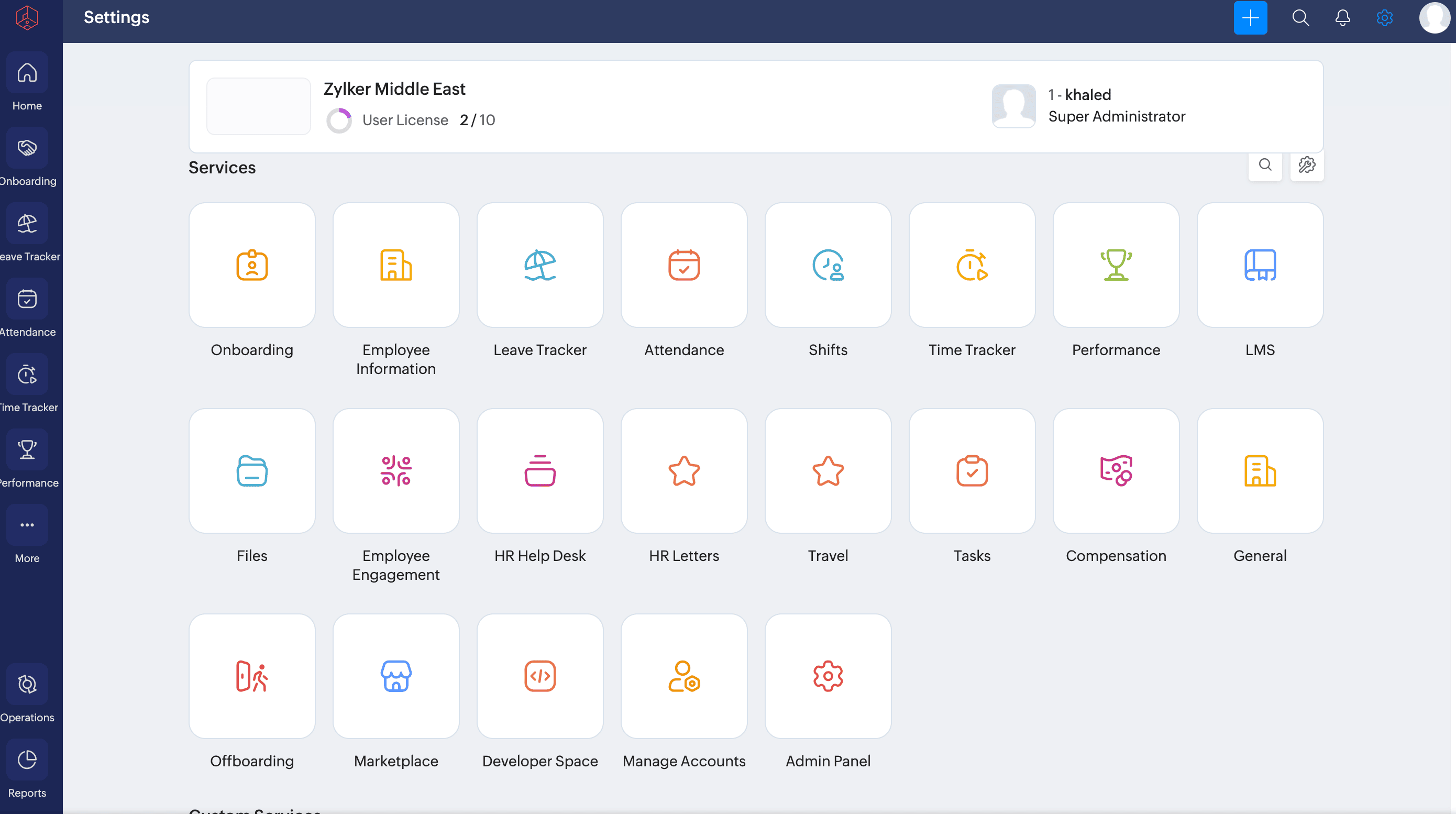This screenshot has width=1456, height=814.
Task: Open Employee Engagement settings
Action: 395,471
